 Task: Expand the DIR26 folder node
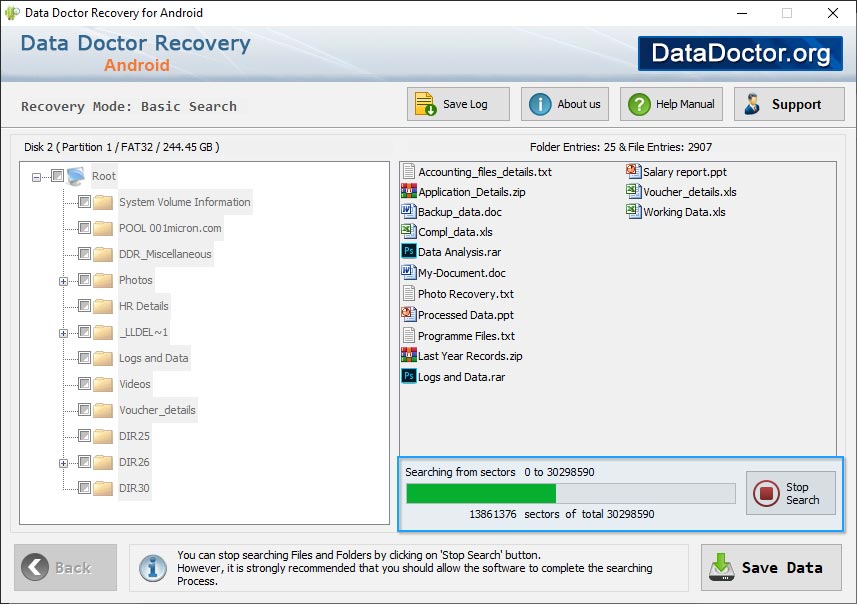[63, 463]
